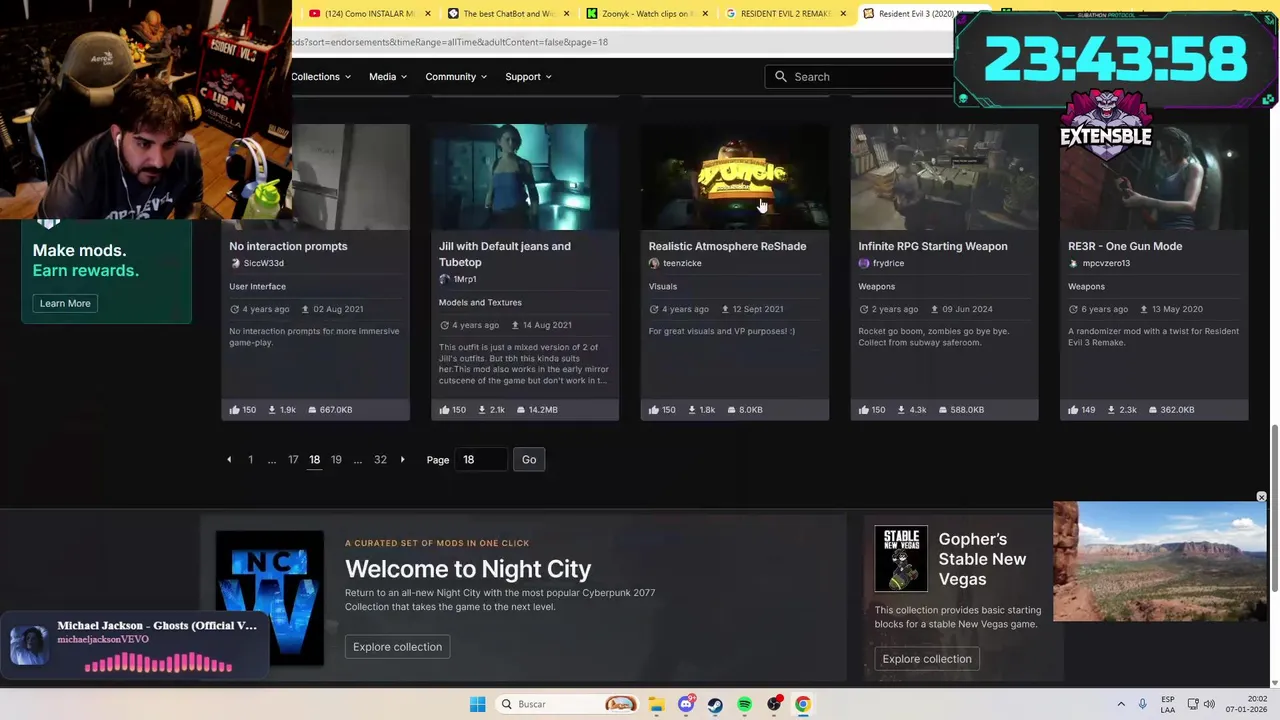Open Infinite RPG Starting Weapon thumbnail
Viewport: 1280px width, 720px height.
click(944, 177)
